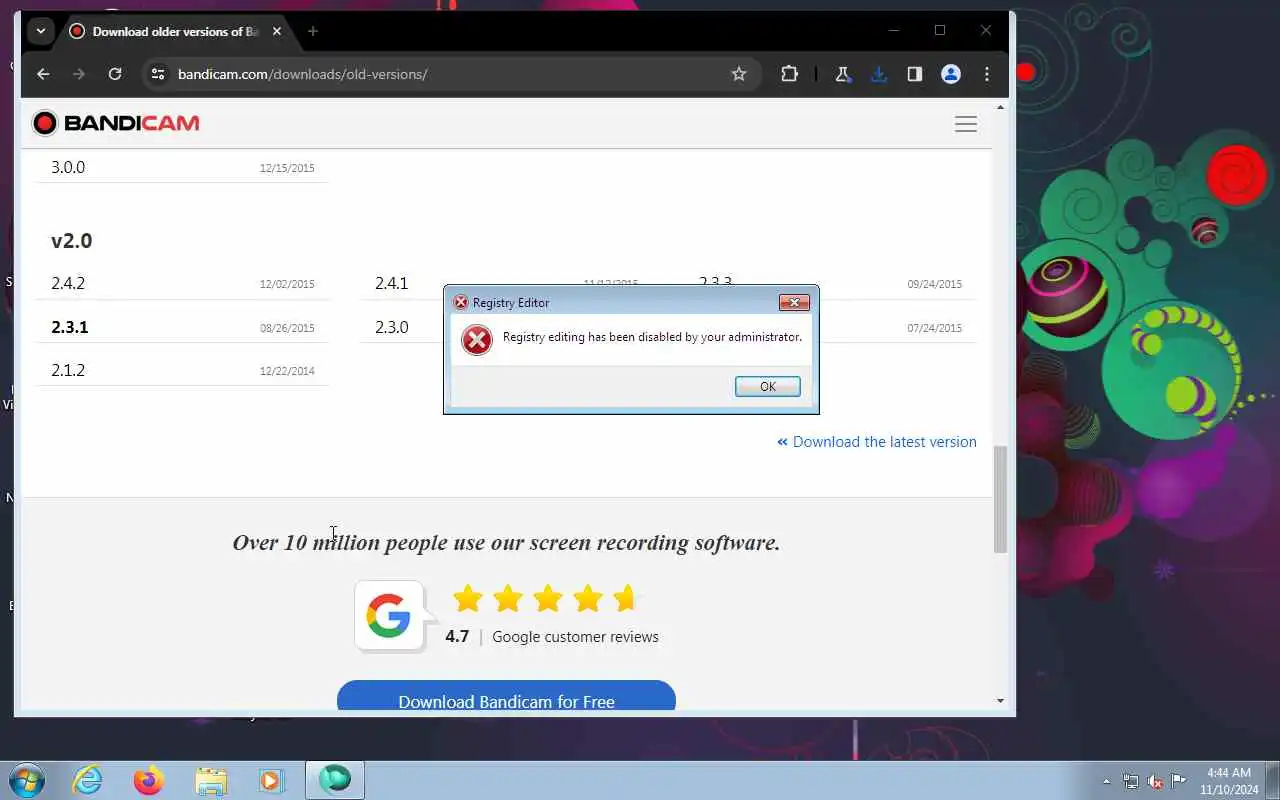Download Bandicam version 2.4.2
The width and height of the screenshot is (1280, 800).
click(68, 283)
